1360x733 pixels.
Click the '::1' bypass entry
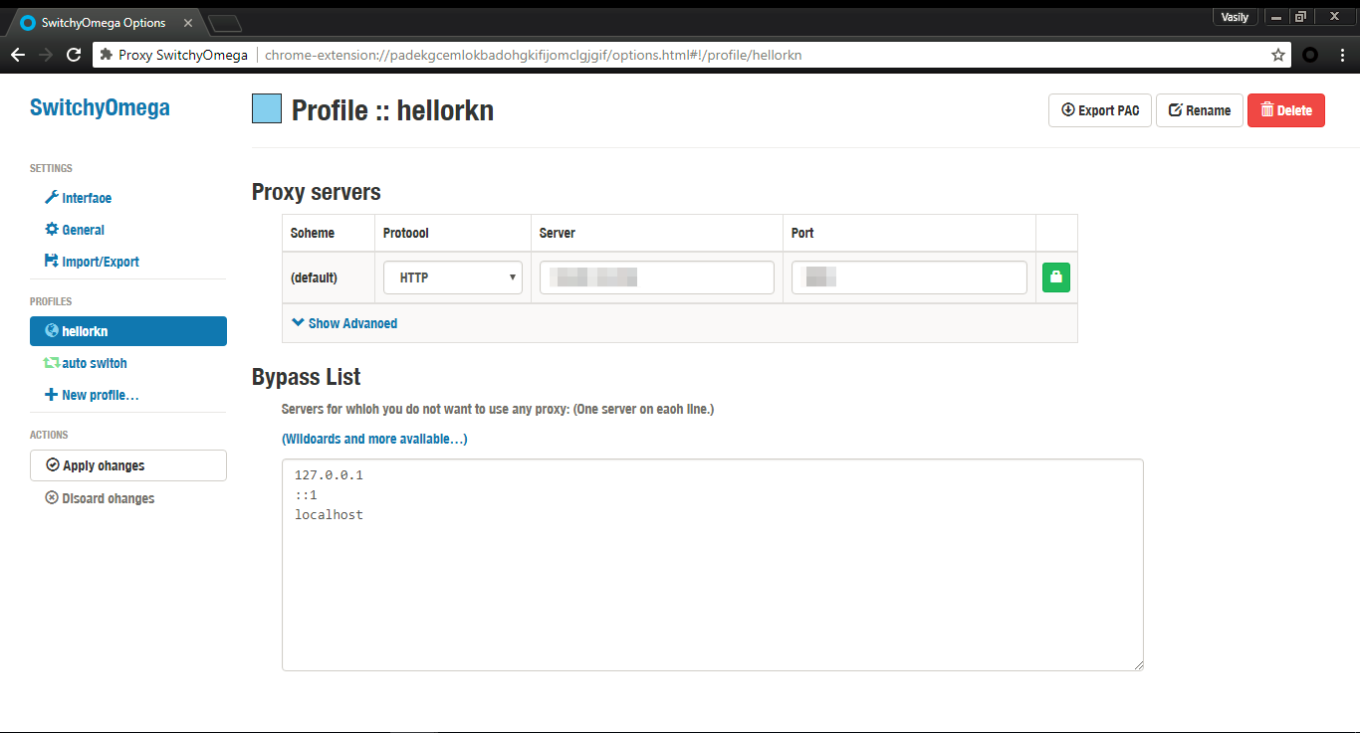tap(306, 495)
